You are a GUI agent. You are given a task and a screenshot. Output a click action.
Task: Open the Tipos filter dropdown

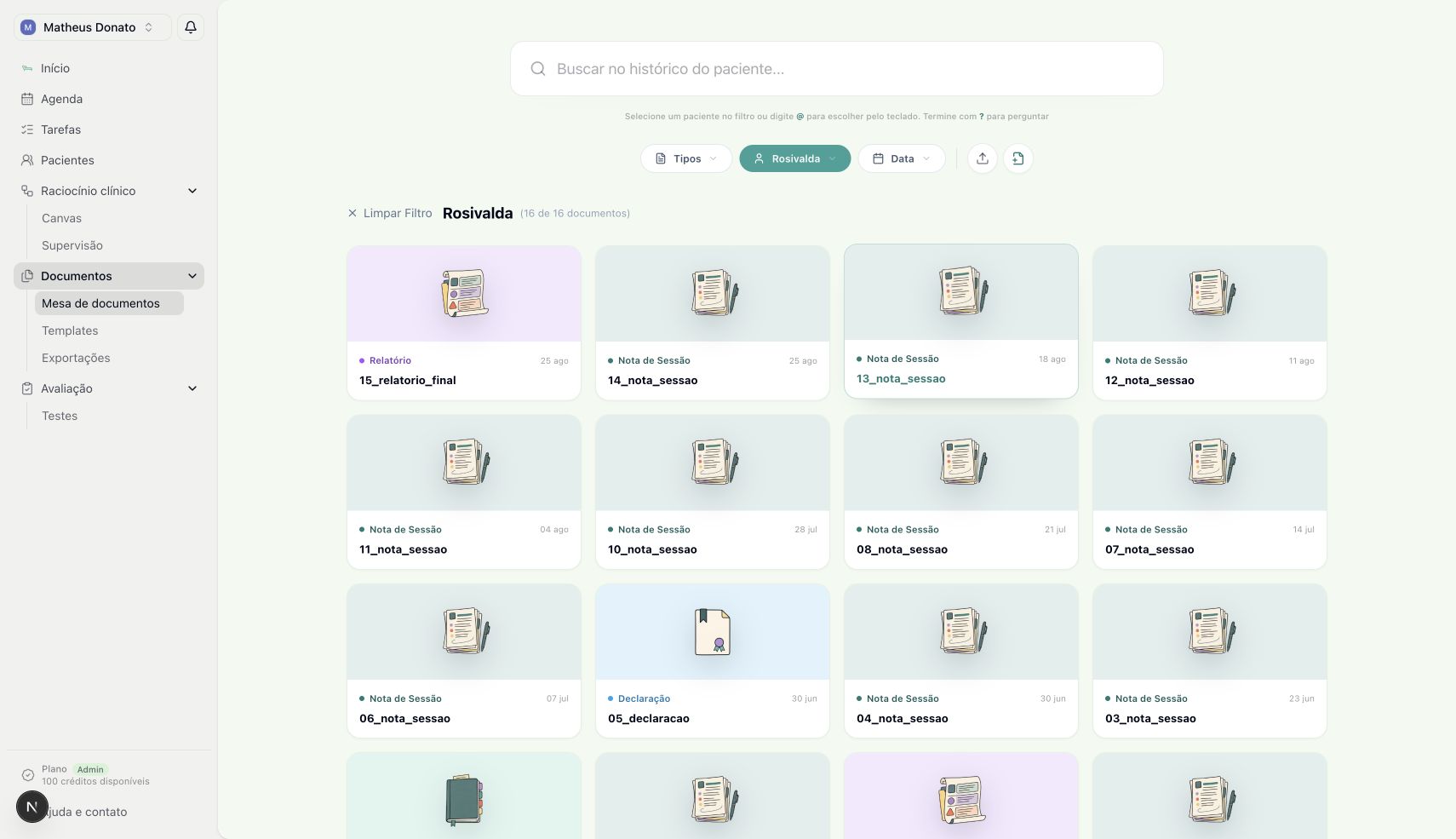click(x=686, y=158)
